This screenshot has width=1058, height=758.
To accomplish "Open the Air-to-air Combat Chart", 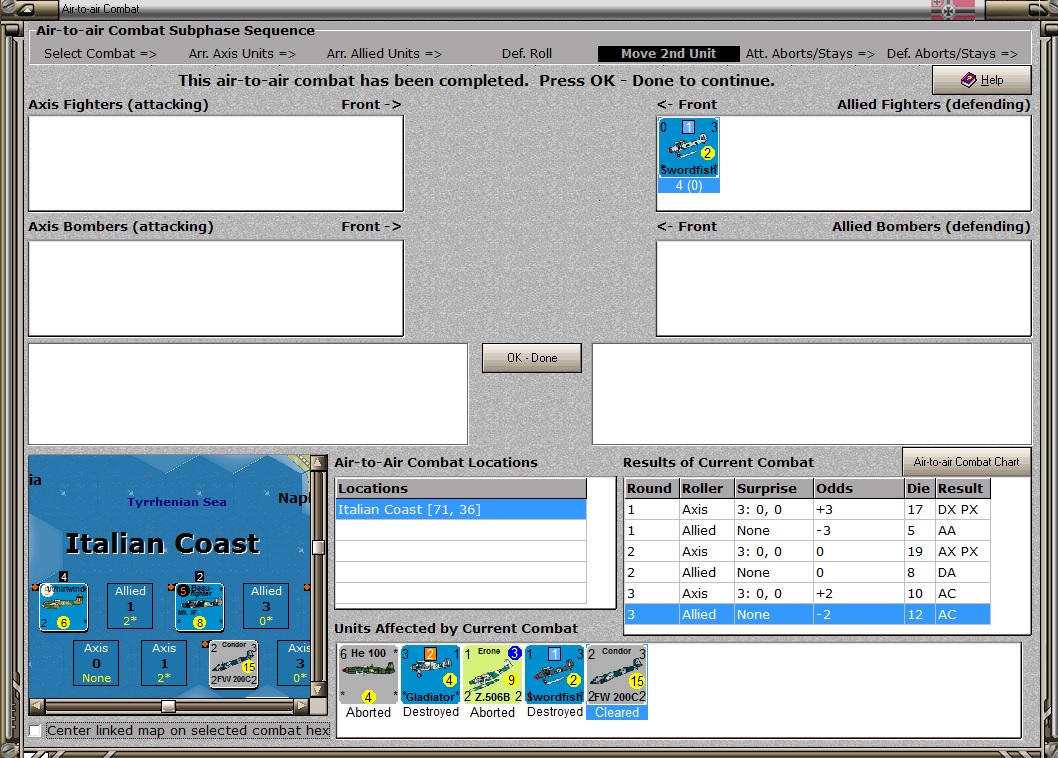I will (x=966, y=462).
